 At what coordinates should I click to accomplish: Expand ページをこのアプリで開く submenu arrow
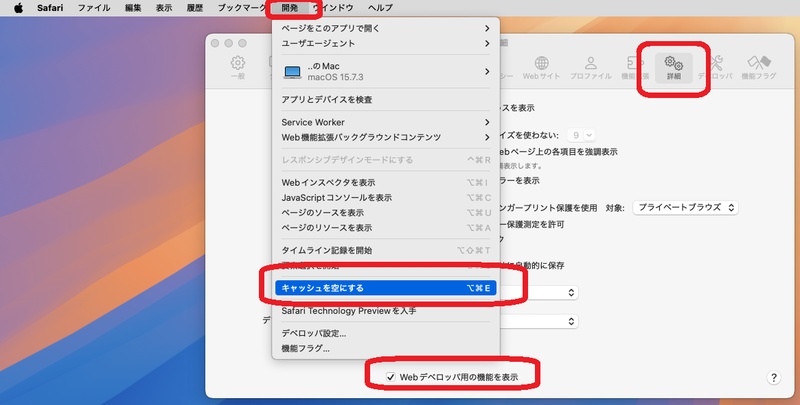(487, 29)
